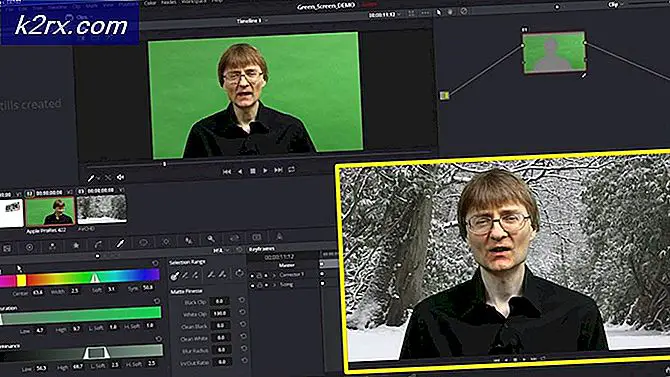This screenshot has height=377, width=670.
Task: Toggle Sizing keyframe dot at row start
Action: click(x=253, y=286)
